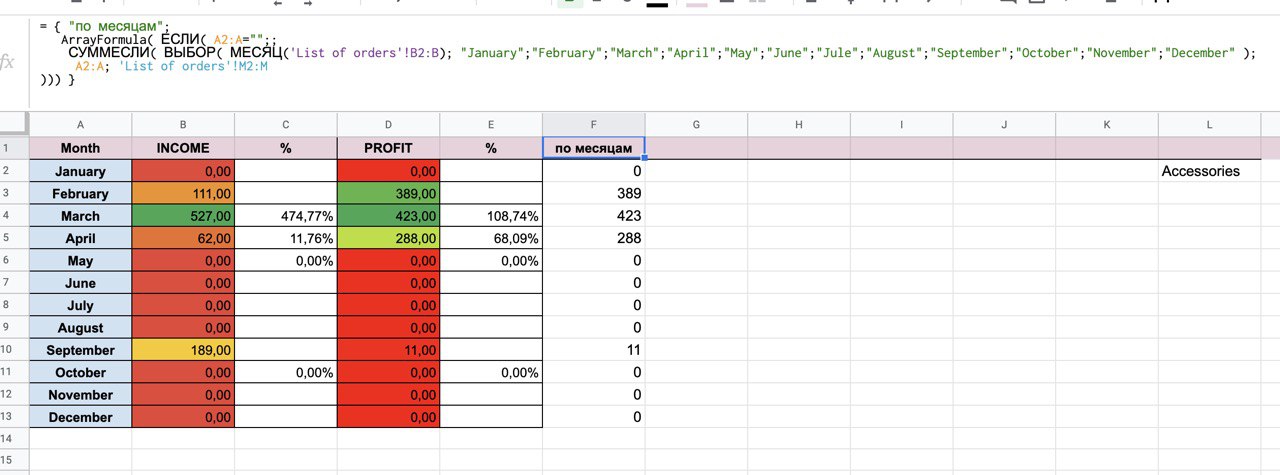Click into the formula bar text

coord(650,52)
